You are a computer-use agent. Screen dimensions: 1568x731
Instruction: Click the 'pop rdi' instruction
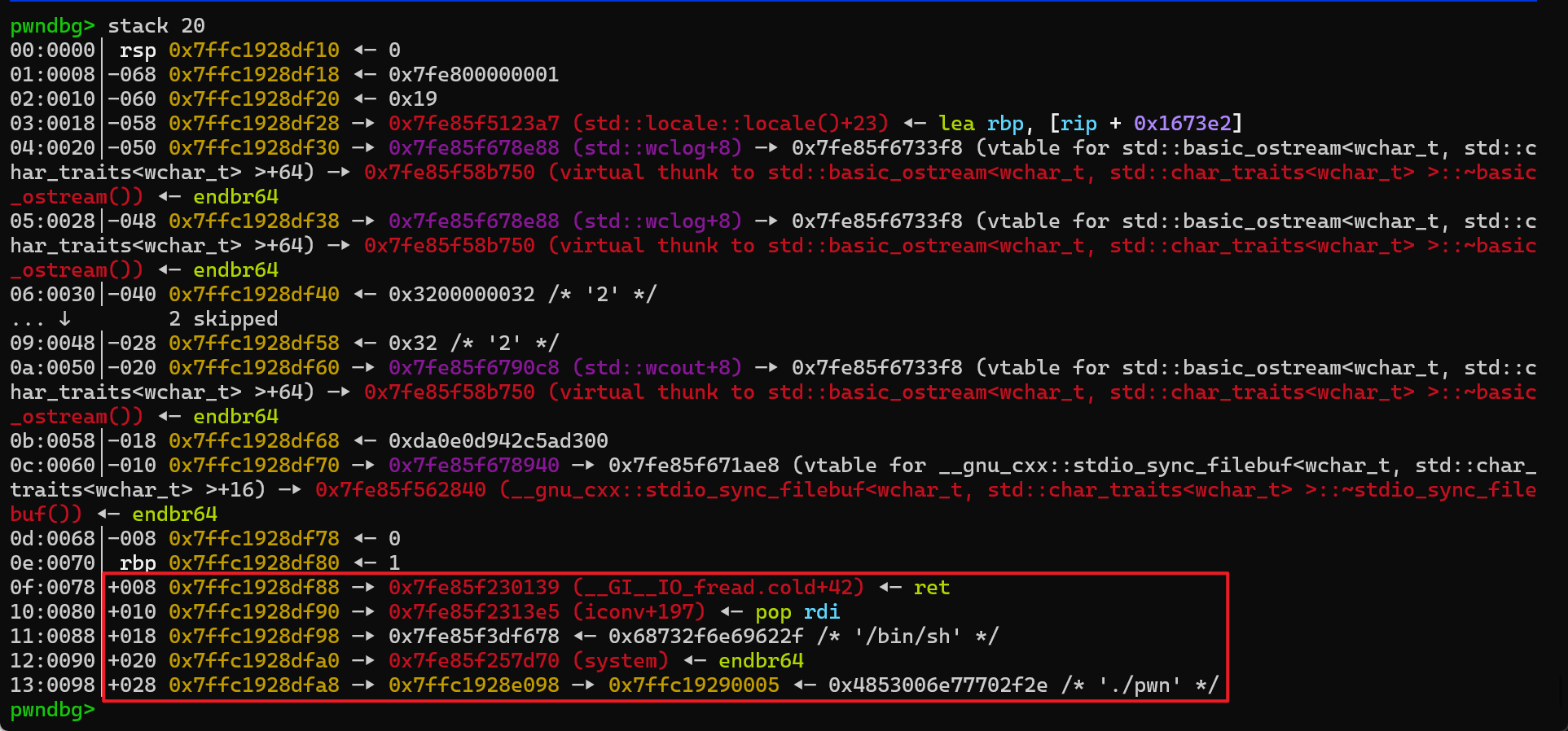pyautogui.click(x=797, y=612)
